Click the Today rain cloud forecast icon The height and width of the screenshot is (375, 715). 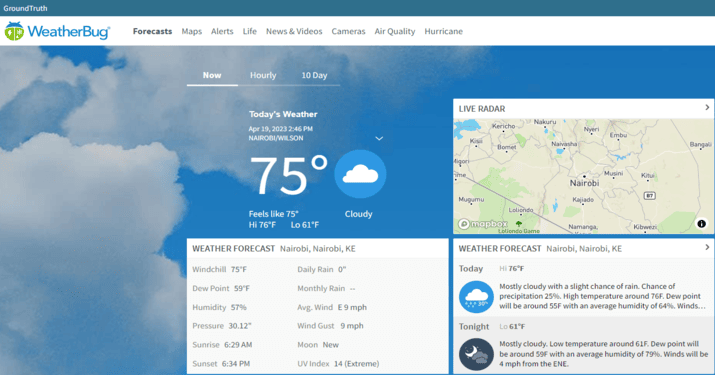pos(476,297)
